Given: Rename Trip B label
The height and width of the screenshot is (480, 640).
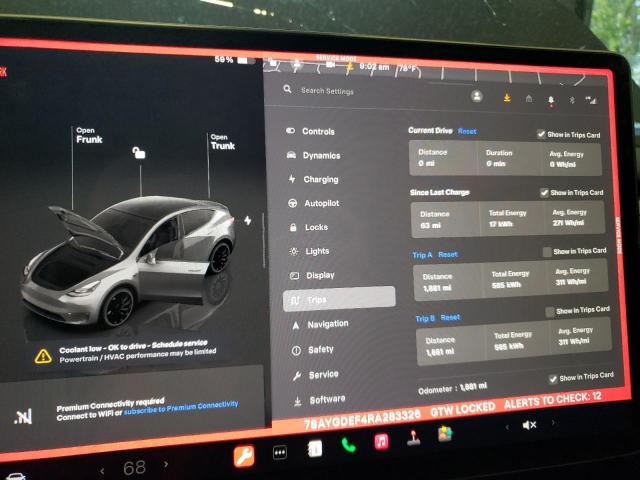Looking at the screenshot, I should 425,318.
